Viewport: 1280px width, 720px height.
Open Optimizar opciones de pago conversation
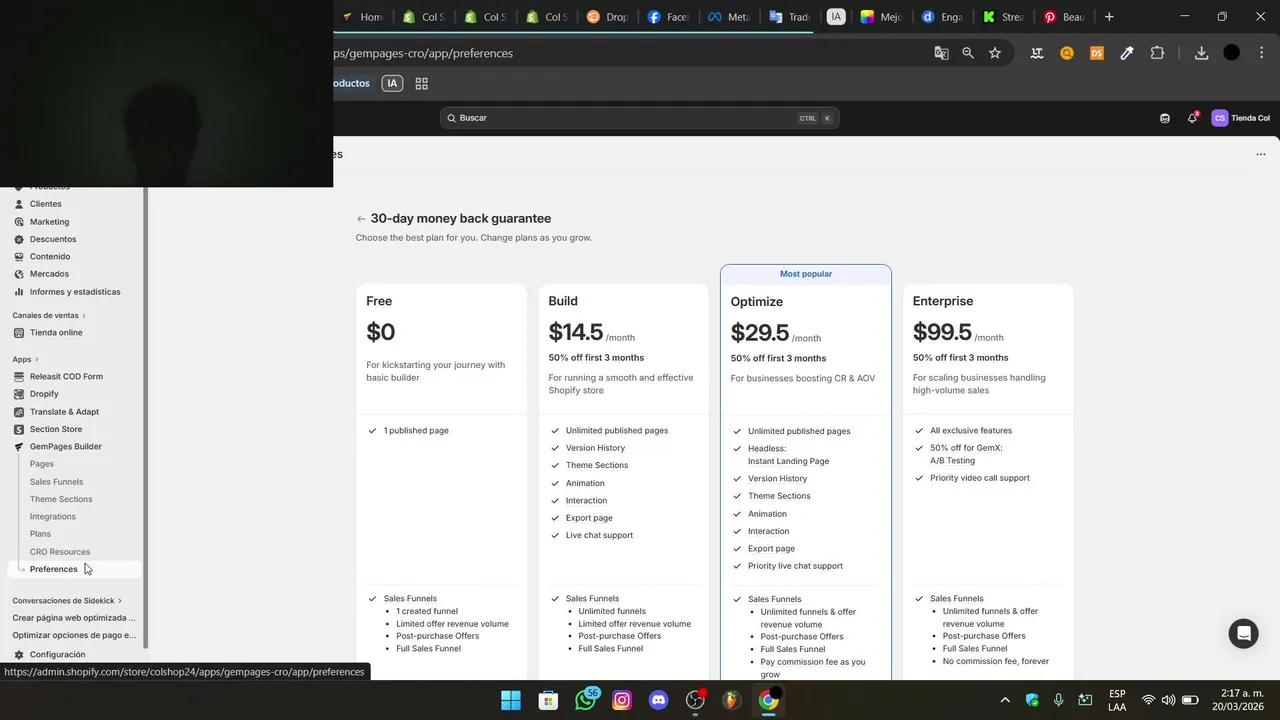[x=74, y=635]
